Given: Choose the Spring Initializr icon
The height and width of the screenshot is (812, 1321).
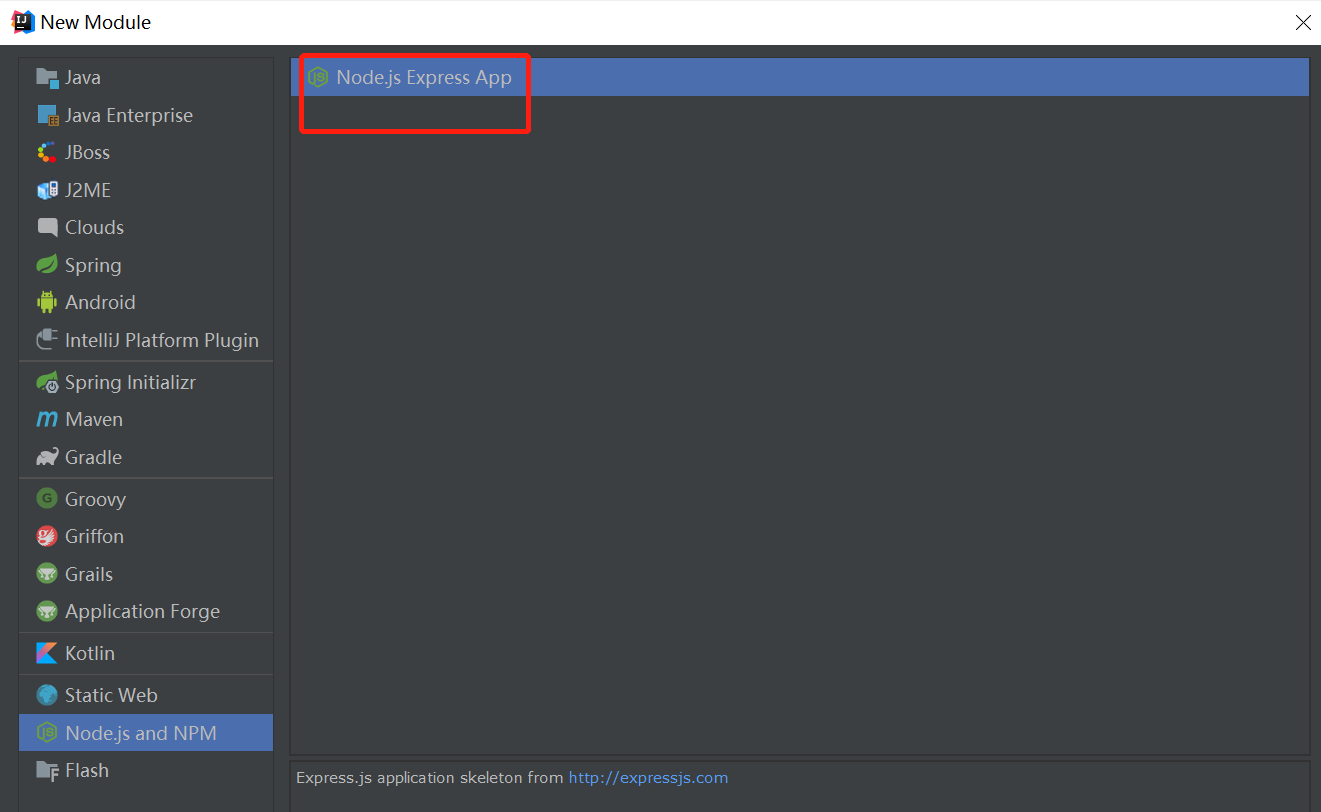Looking at the screenshot, I should (47, 382).
